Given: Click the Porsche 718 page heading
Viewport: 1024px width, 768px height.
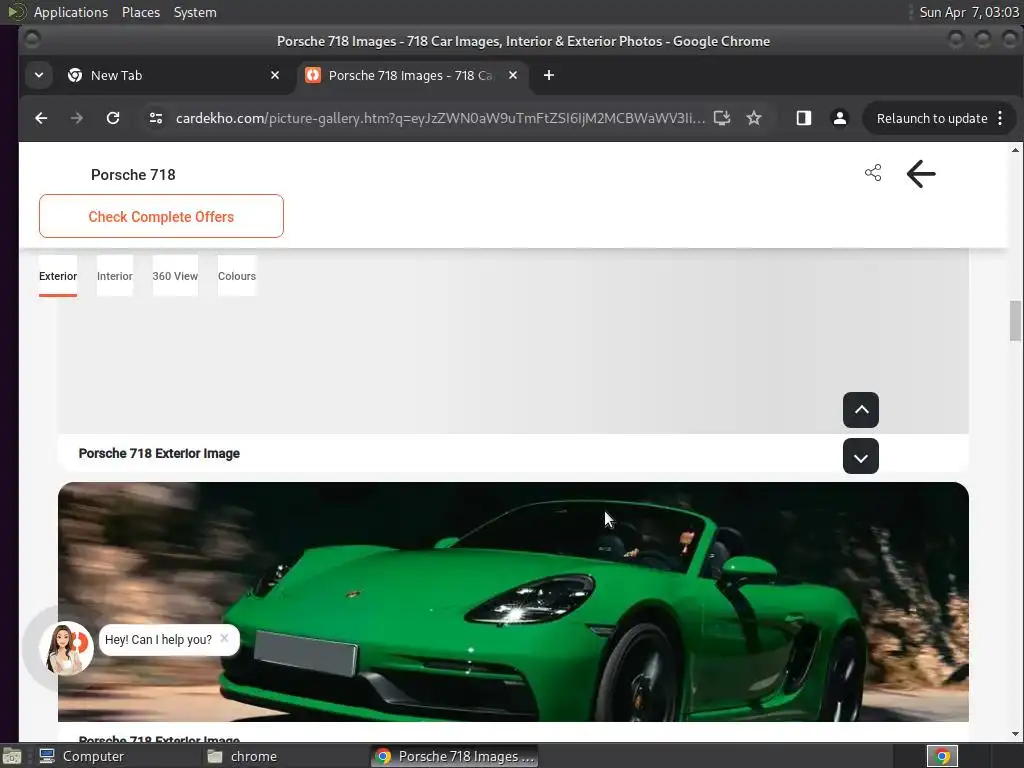Looking at the screenshot, I should [133, 174].
